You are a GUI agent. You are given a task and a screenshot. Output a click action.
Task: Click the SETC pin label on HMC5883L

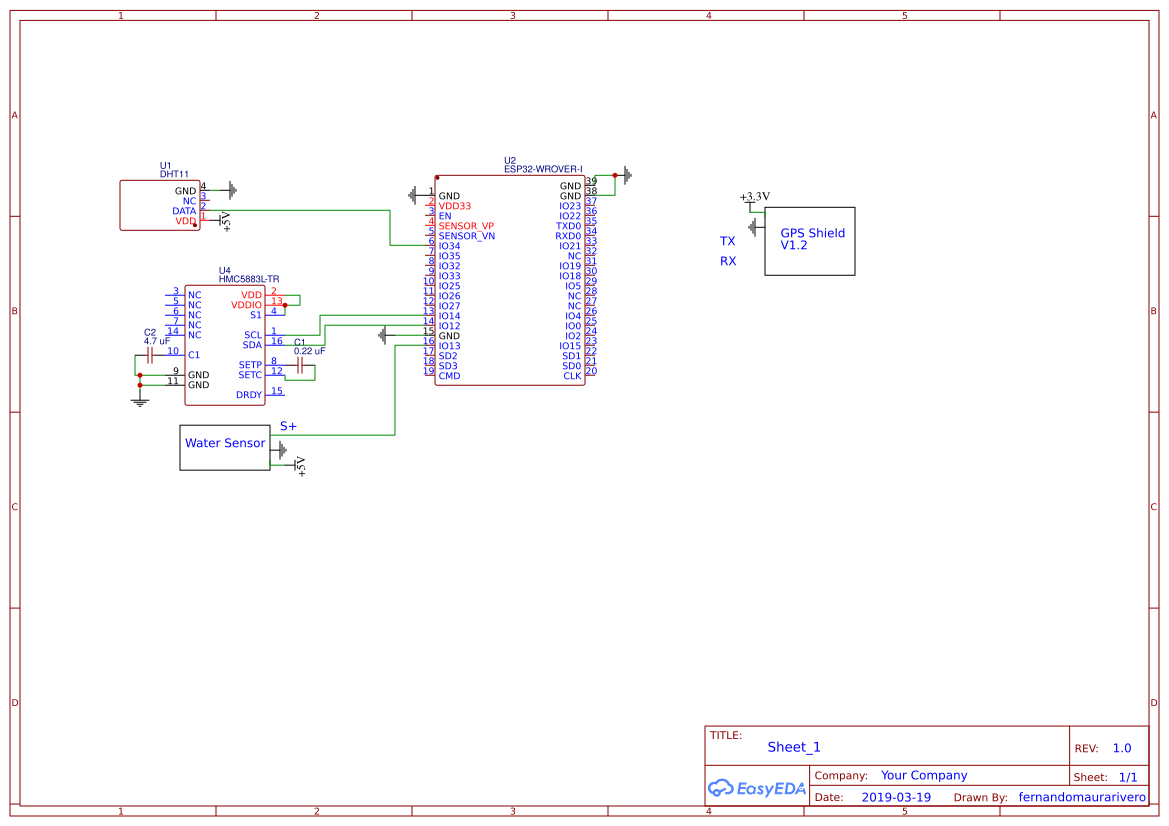[250, 375]
